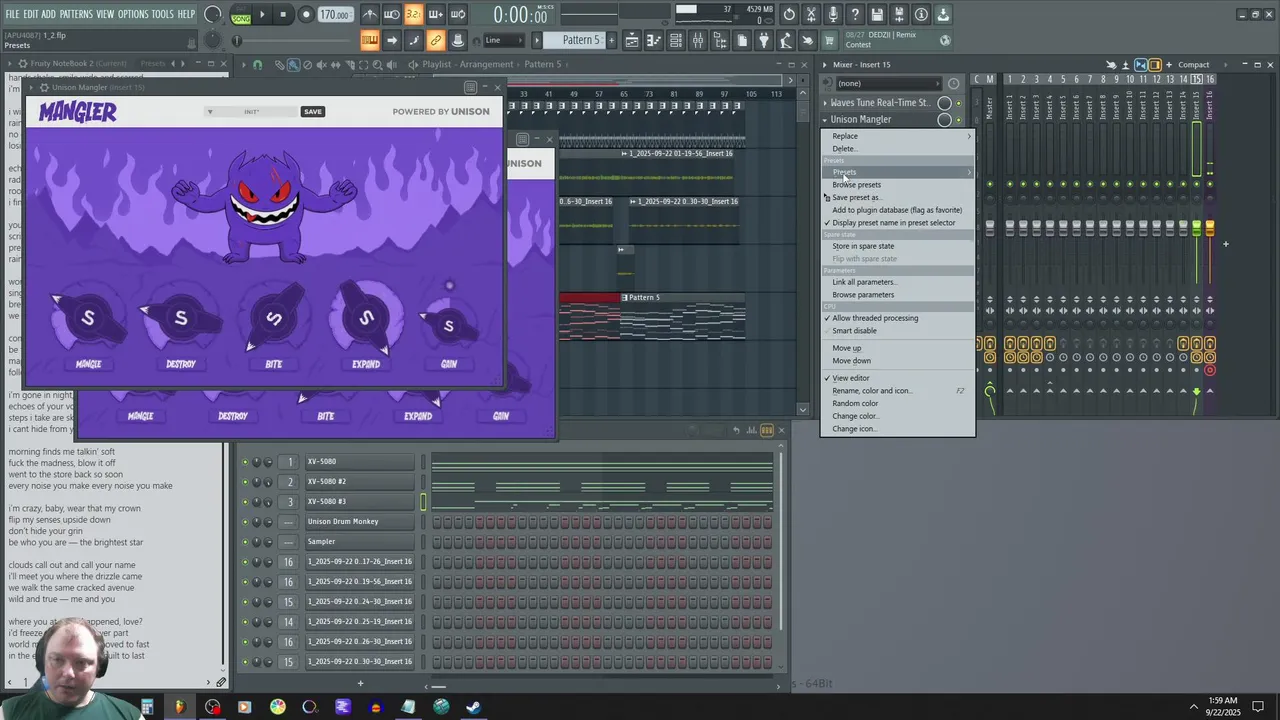Stop playback with the stop button
1280x720 pixels.
coord(283,15)
